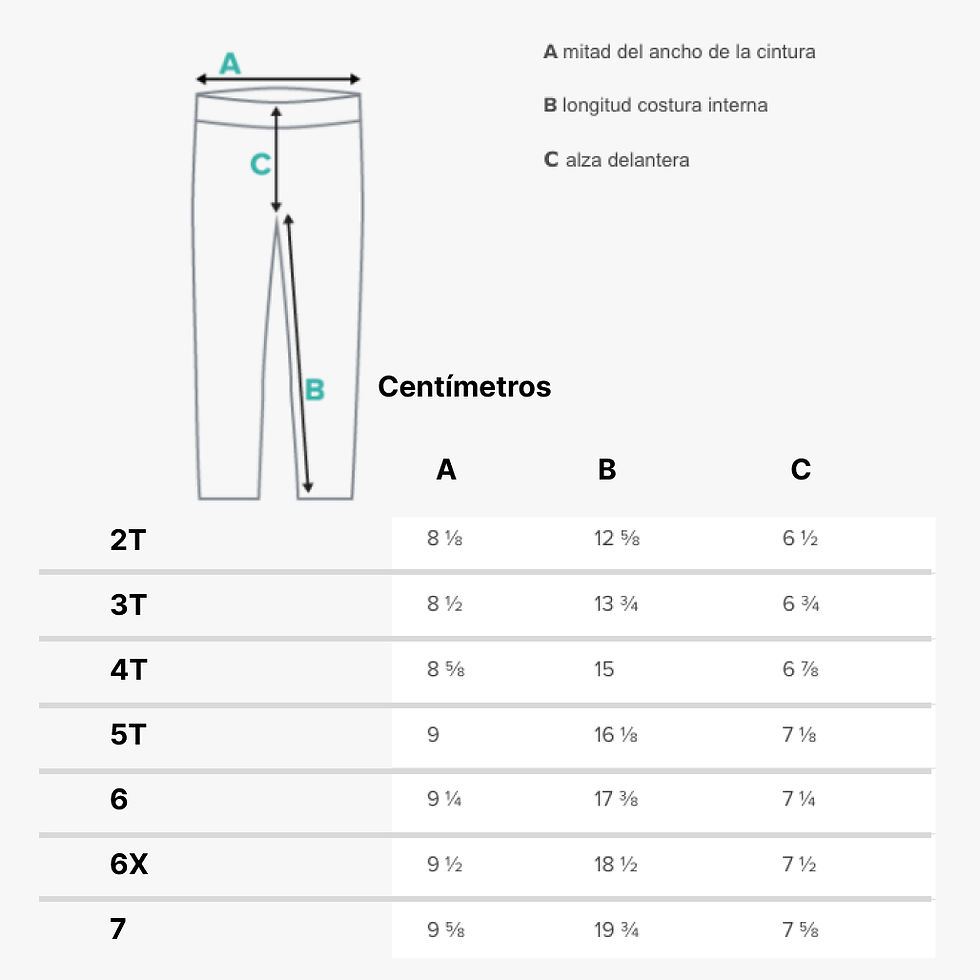
Task: Click the 16 ⅛ inseam value for 5T
Action: (x=616, y=734)
